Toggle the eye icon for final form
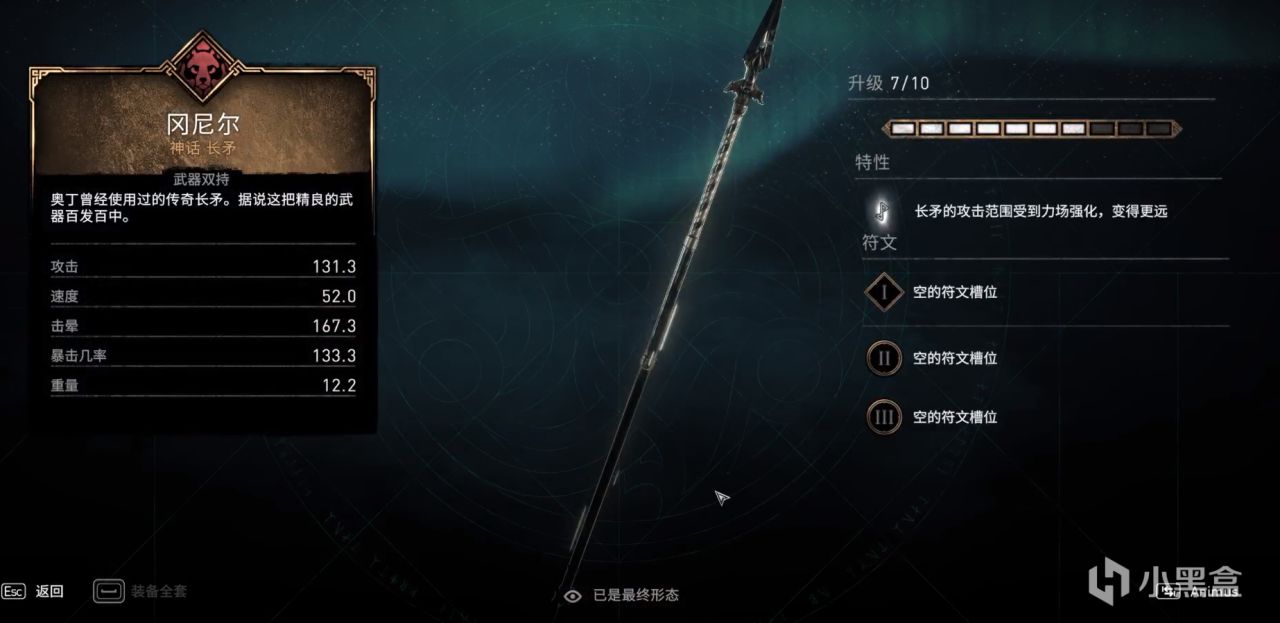Image resolution: width=1280 pixels, height=623 pixels. click(x=572, y=595)
